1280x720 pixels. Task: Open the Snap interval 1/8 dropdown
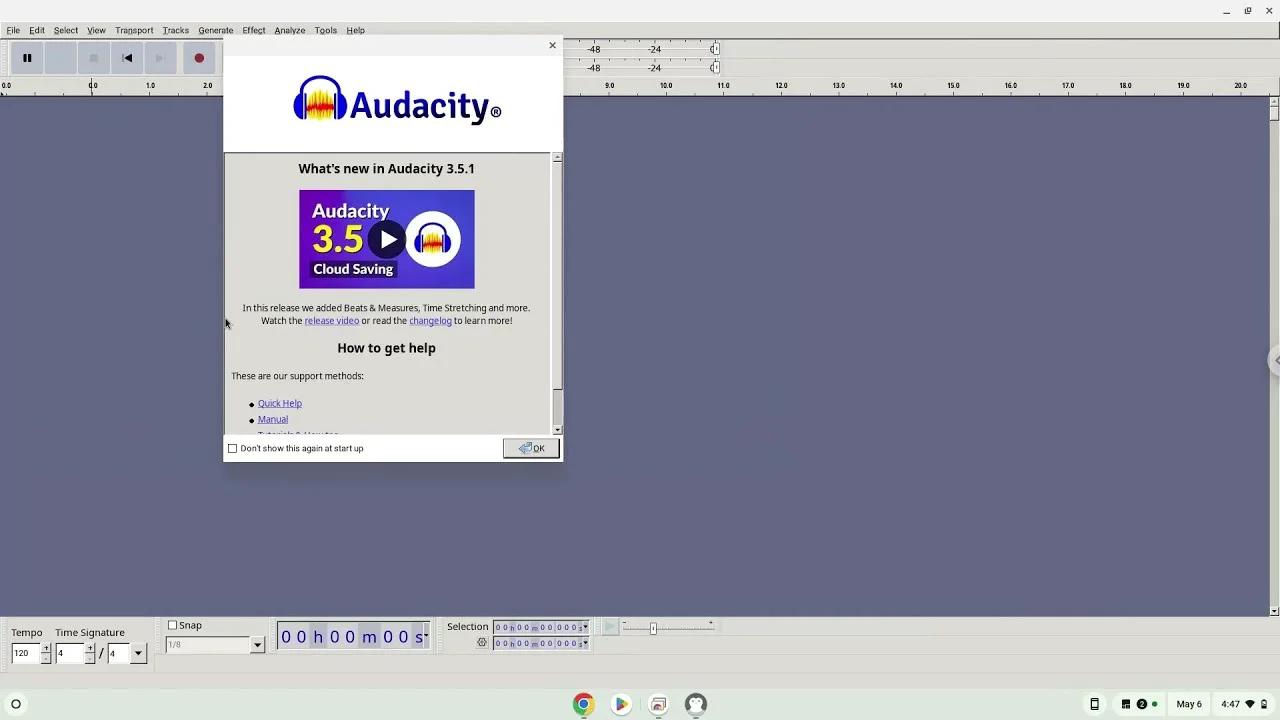point(257,644)
